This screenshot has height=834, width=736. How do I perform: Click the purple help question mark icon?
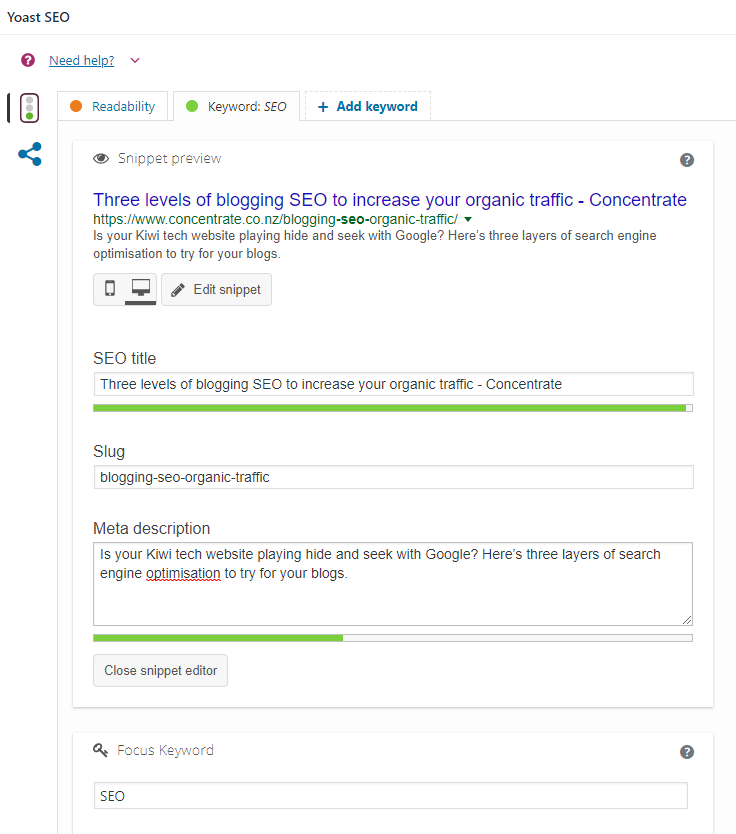pyautogui.click(x=28, y=60)
